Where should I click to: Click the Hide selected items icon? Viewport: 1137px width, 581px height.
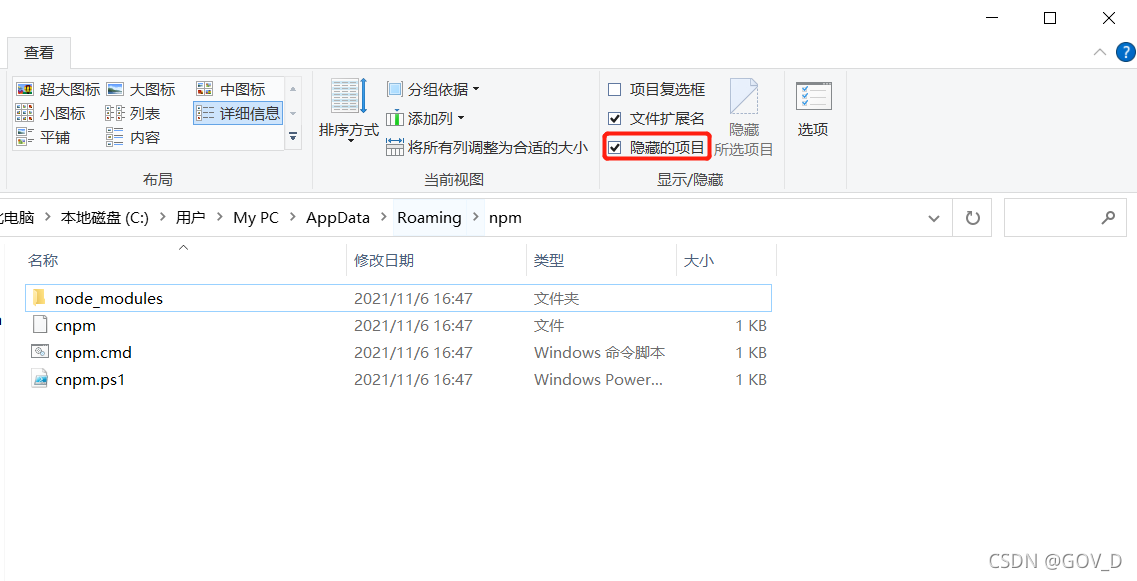[x=744, y=96]
